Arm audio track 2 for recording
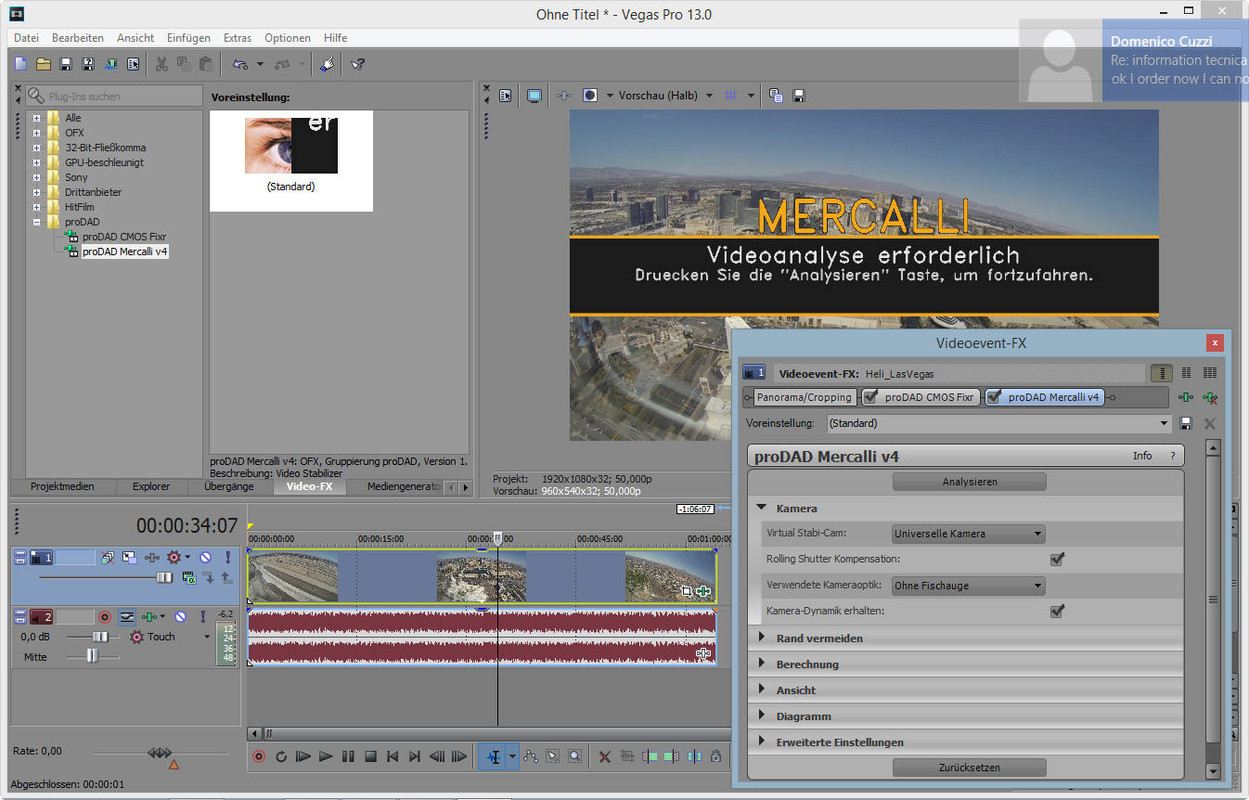Viewport: 1249px width, 800px height. pos(105,617)
